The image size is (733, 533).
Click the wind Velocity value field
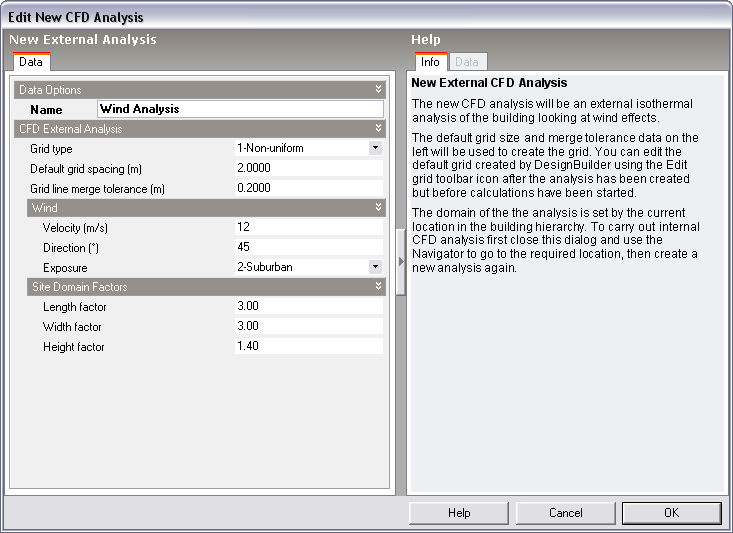point(308,227)
